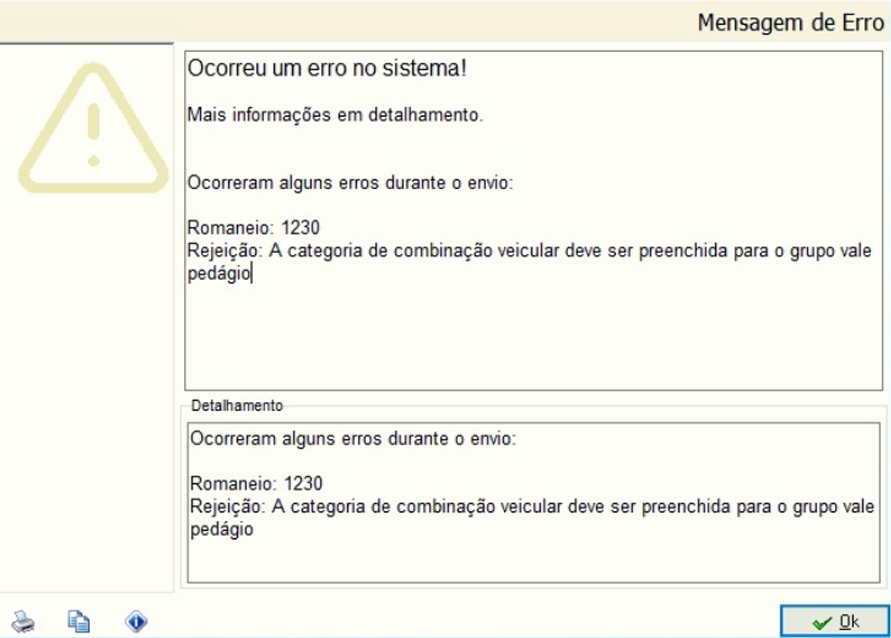Click "Ocorreram alguns erros" line in the Detalhamento box
891x638 pixels.
352,439
